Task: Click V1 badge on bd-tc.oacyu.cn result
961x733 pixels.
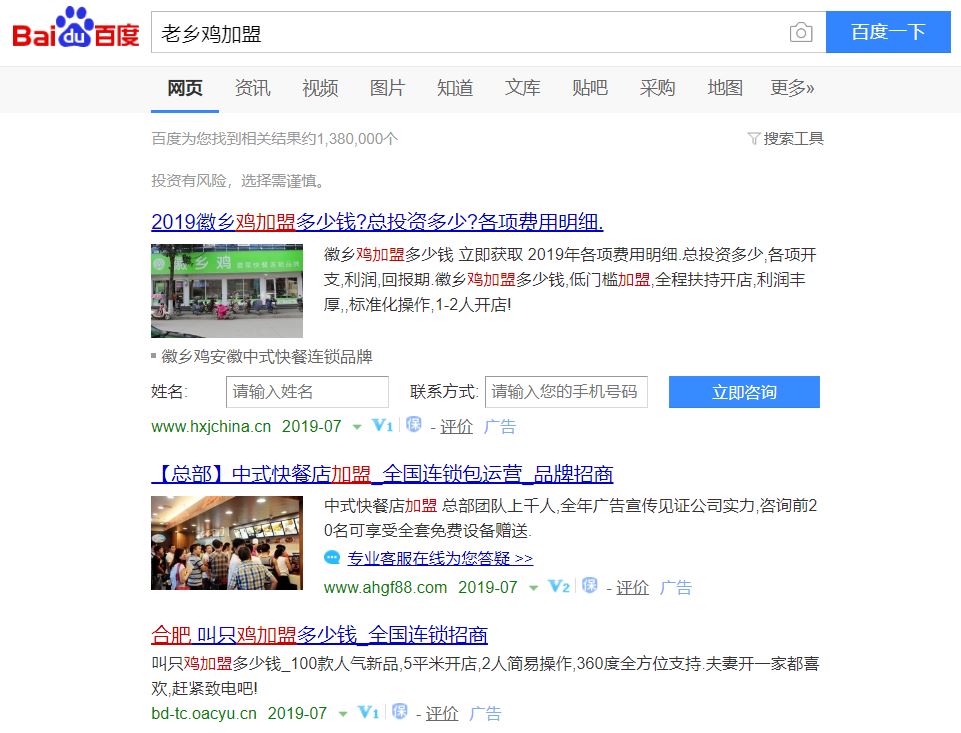Action: click(x=368, y=712)
